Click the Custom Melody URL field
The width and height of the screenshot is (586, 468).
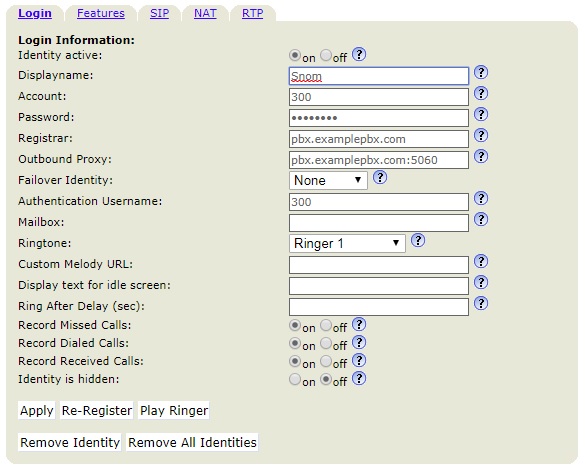[x=379, y=265]
